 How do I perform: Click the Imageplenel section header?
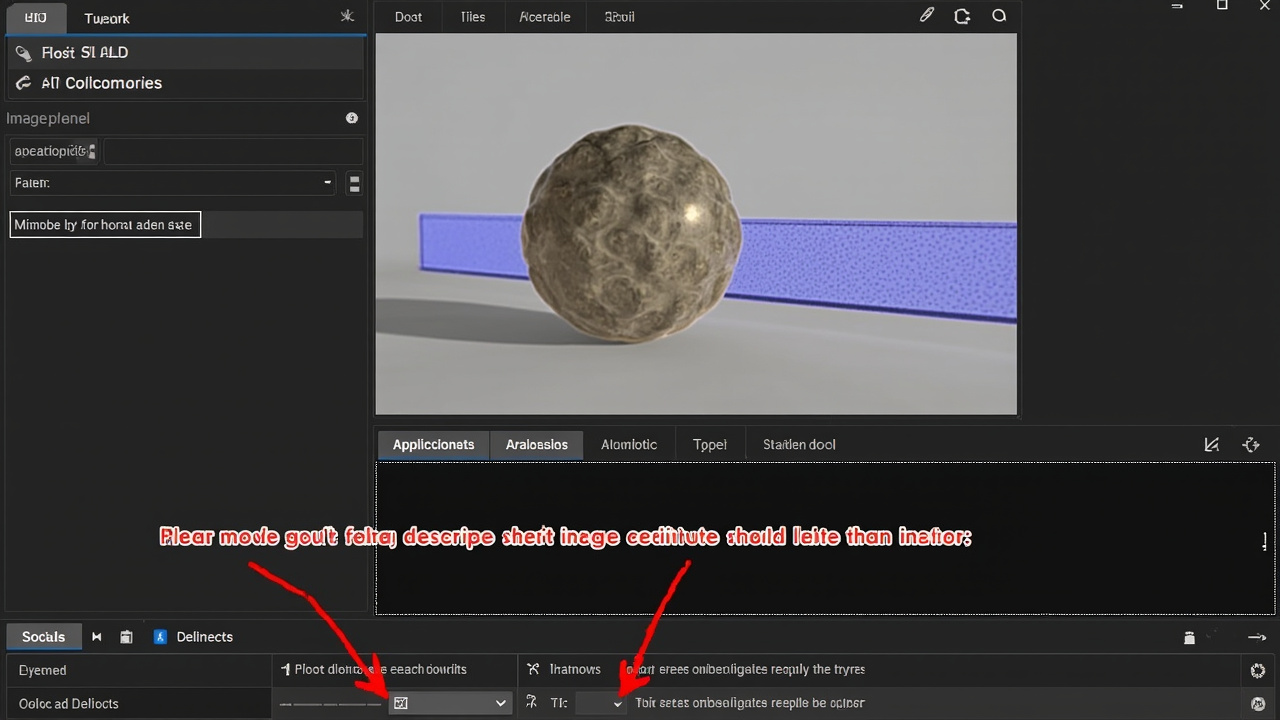click(x=48, y=118)
